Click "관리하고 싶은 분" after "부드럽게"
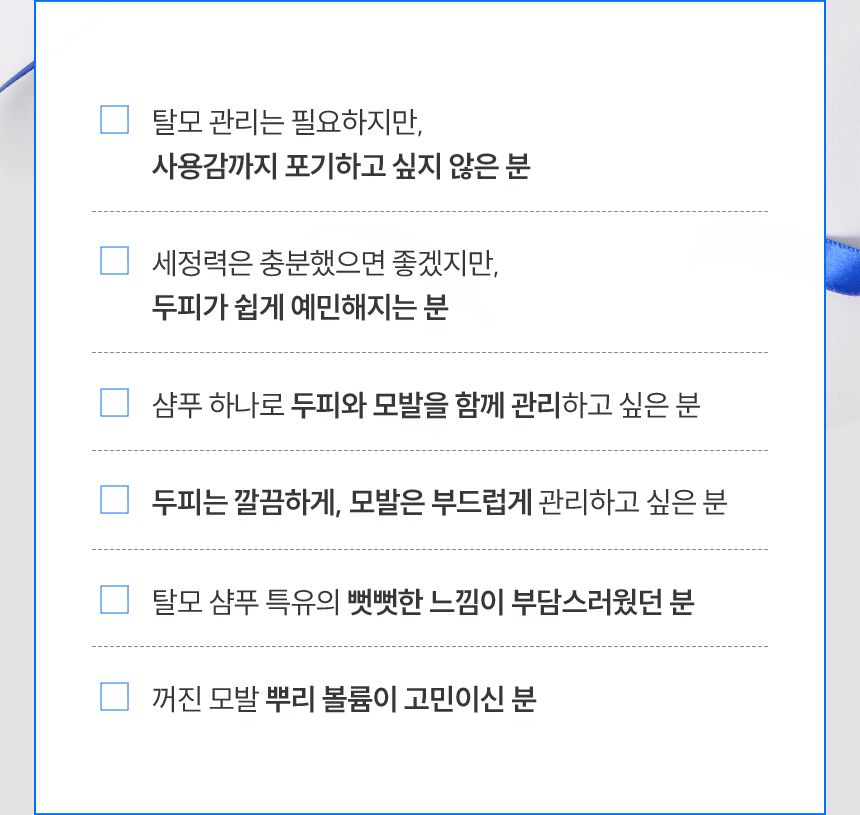This screenshot has height=815, width=860. click(x=632, y=500)
